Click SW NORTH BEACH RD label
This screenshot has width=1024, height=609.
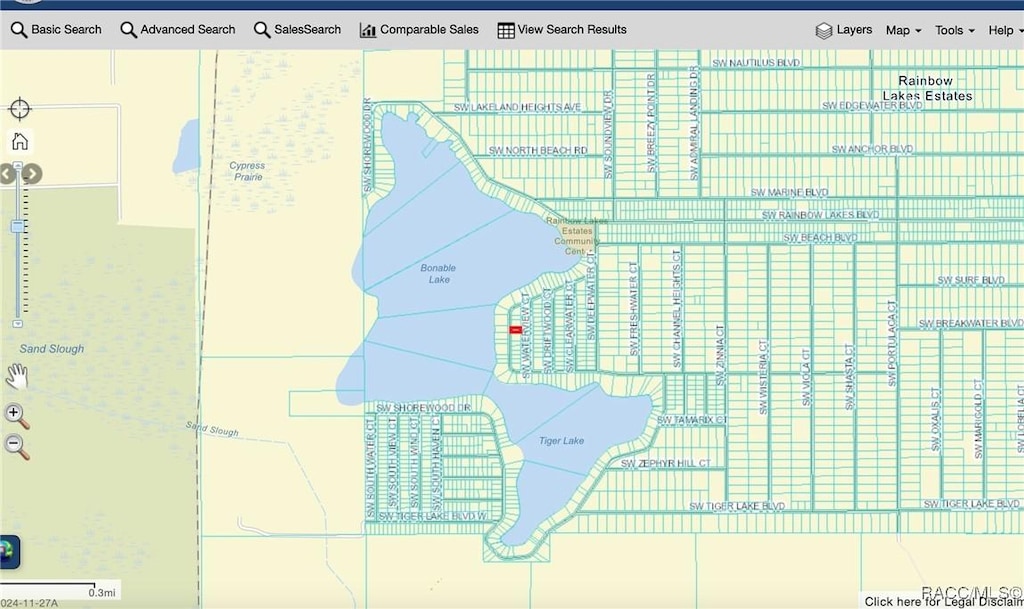pos(537,150)
